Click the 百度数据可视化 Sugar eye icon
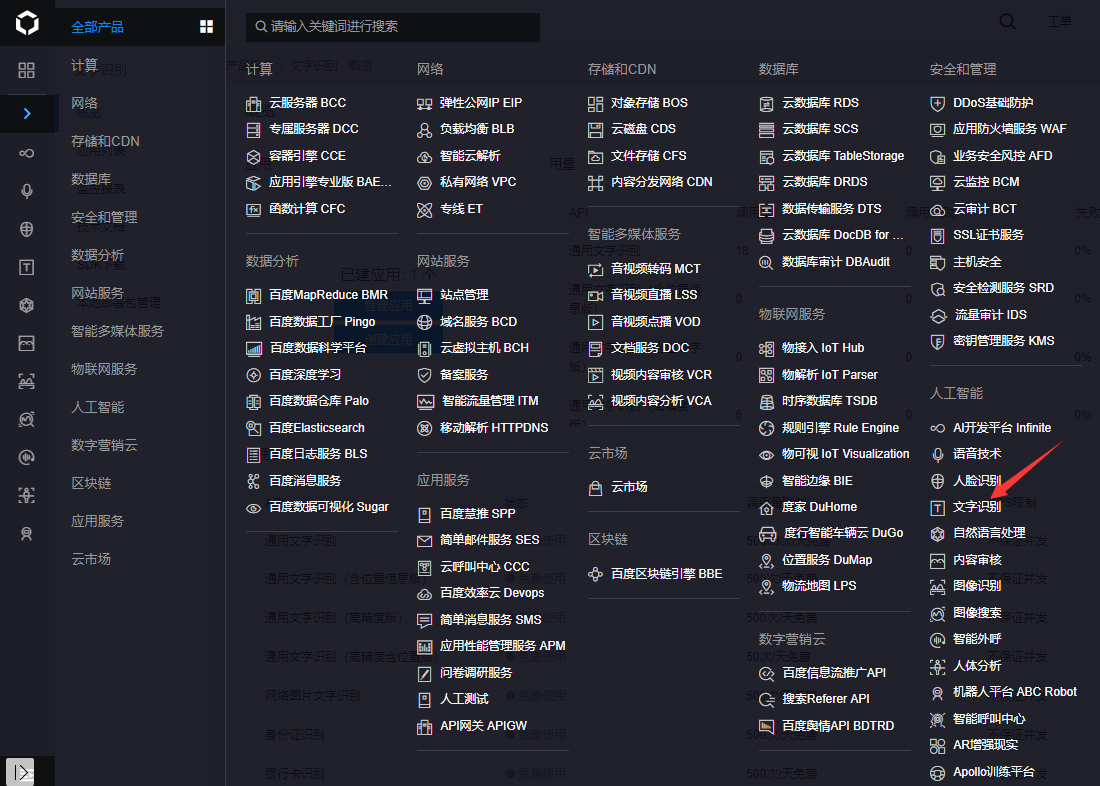Screen dimensions: 1100x786 tap(253, 508)
